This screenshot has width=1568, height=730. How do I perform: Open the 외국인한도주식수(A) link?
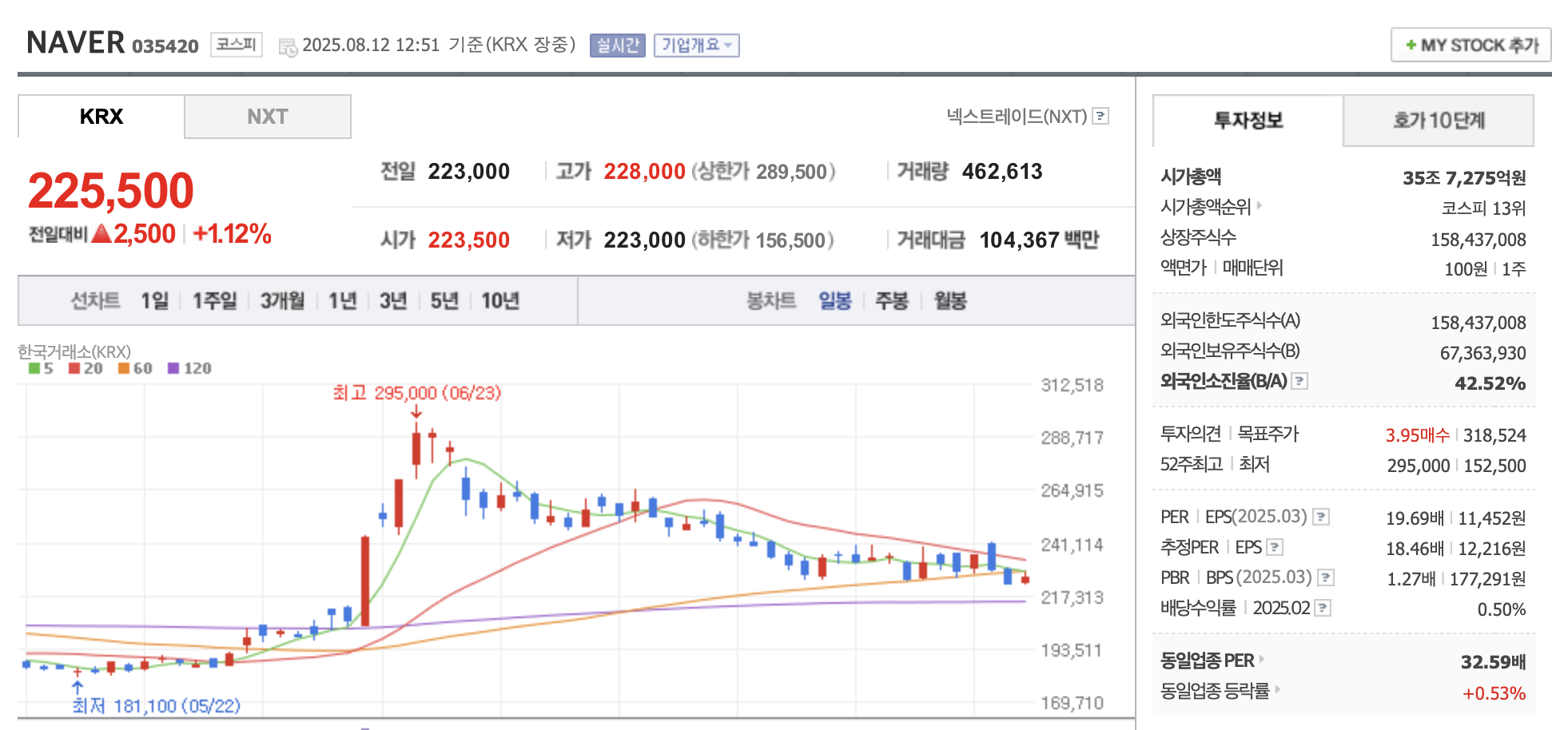click(x=1231, y=320)
